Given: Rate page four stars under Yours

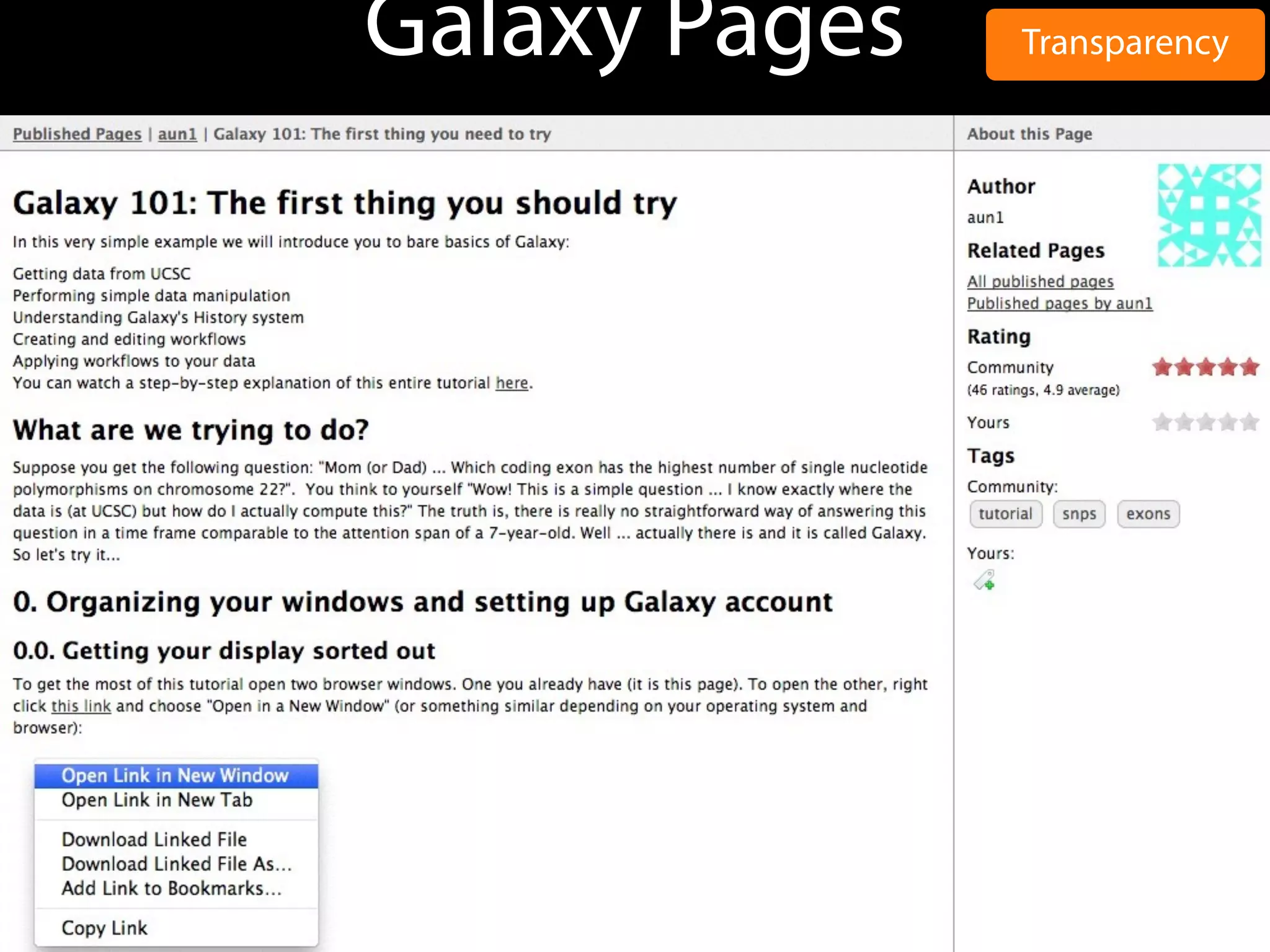Looking at the screenshot, I should pos(1228,422).
